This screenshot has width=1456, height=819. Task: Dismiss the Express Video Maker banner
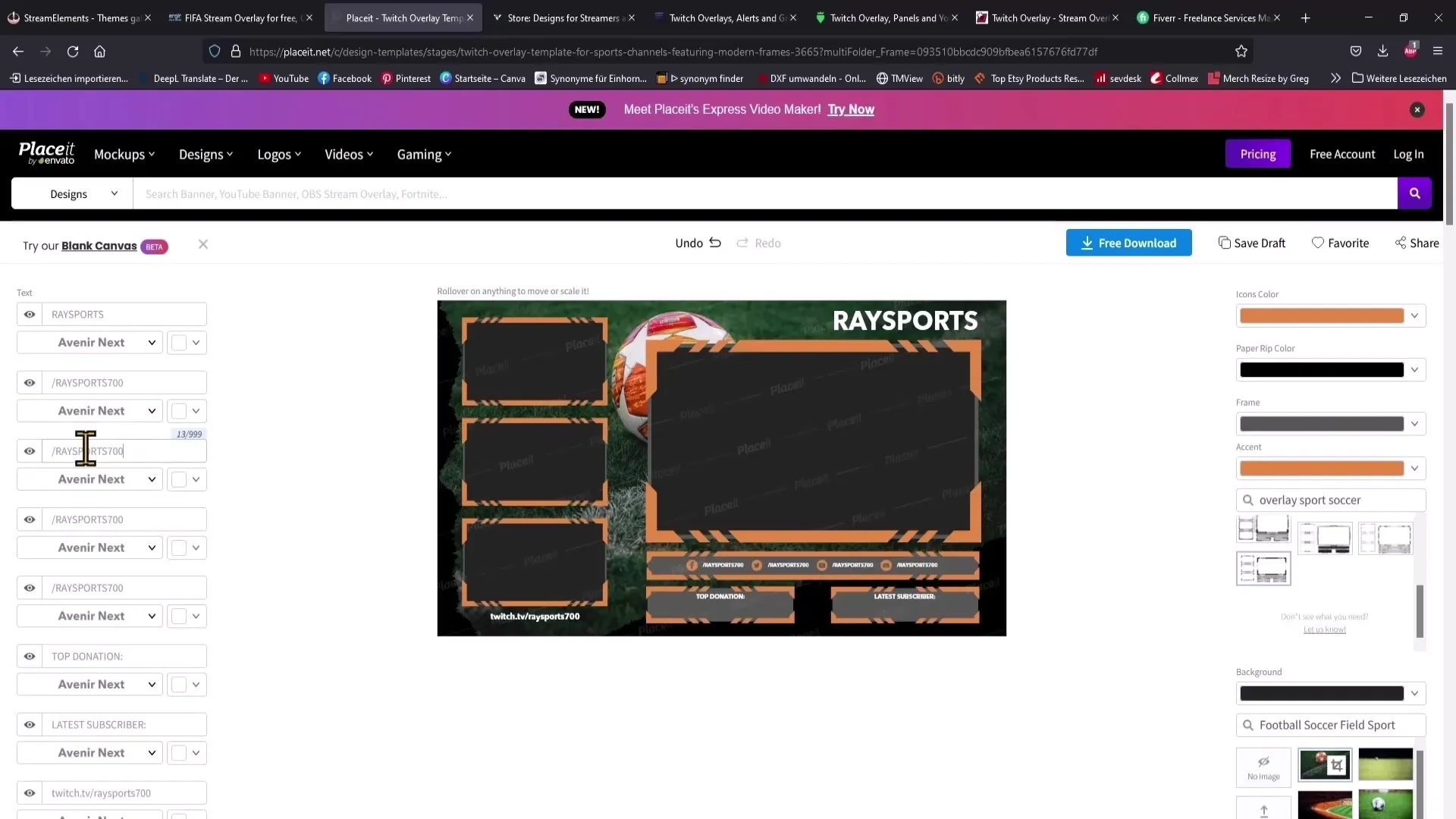(x=1417, y=110)
